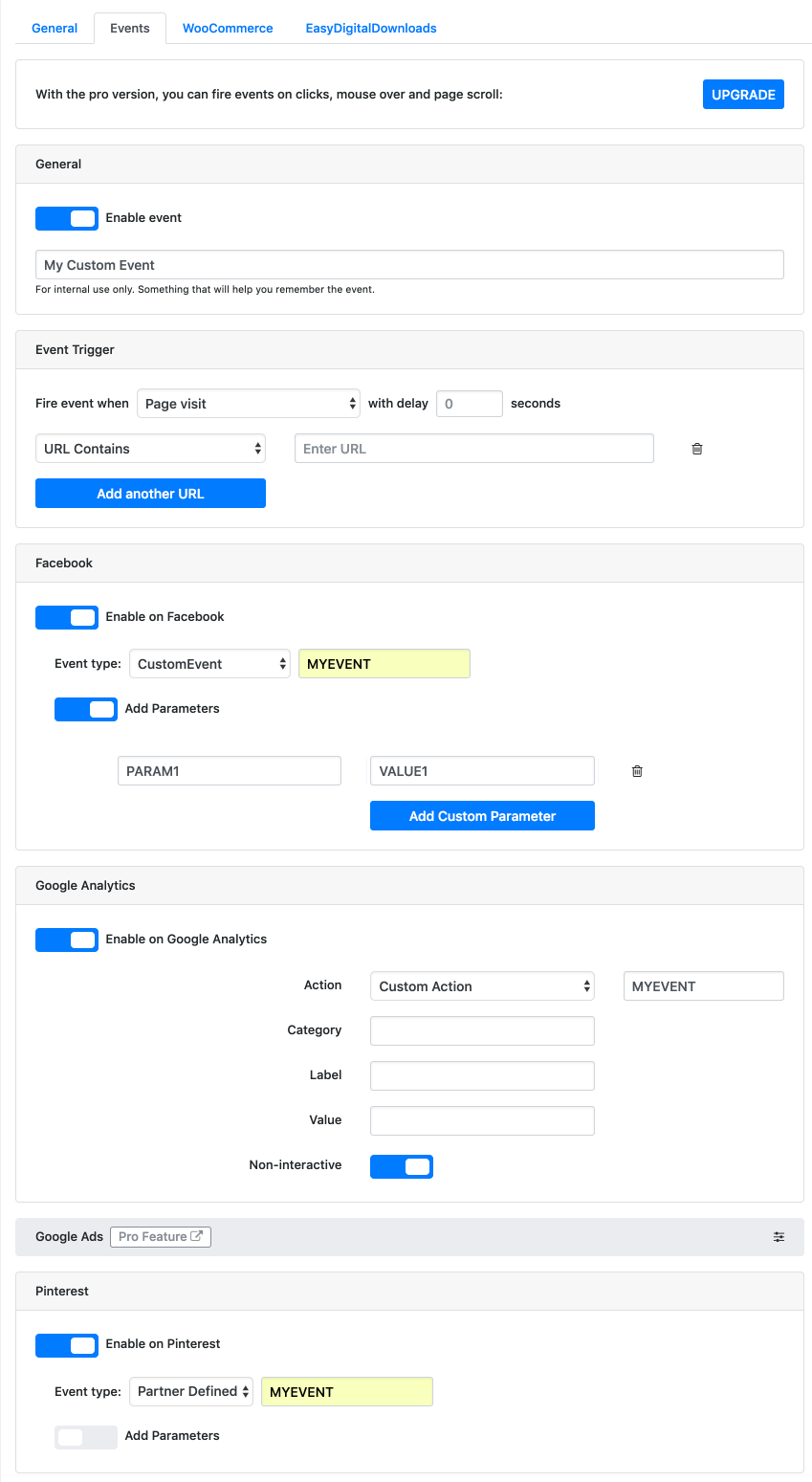The image size is (812, 1482).
Task: Toggle Enable on Google Analytics switch
Action: tap(67, 940)
